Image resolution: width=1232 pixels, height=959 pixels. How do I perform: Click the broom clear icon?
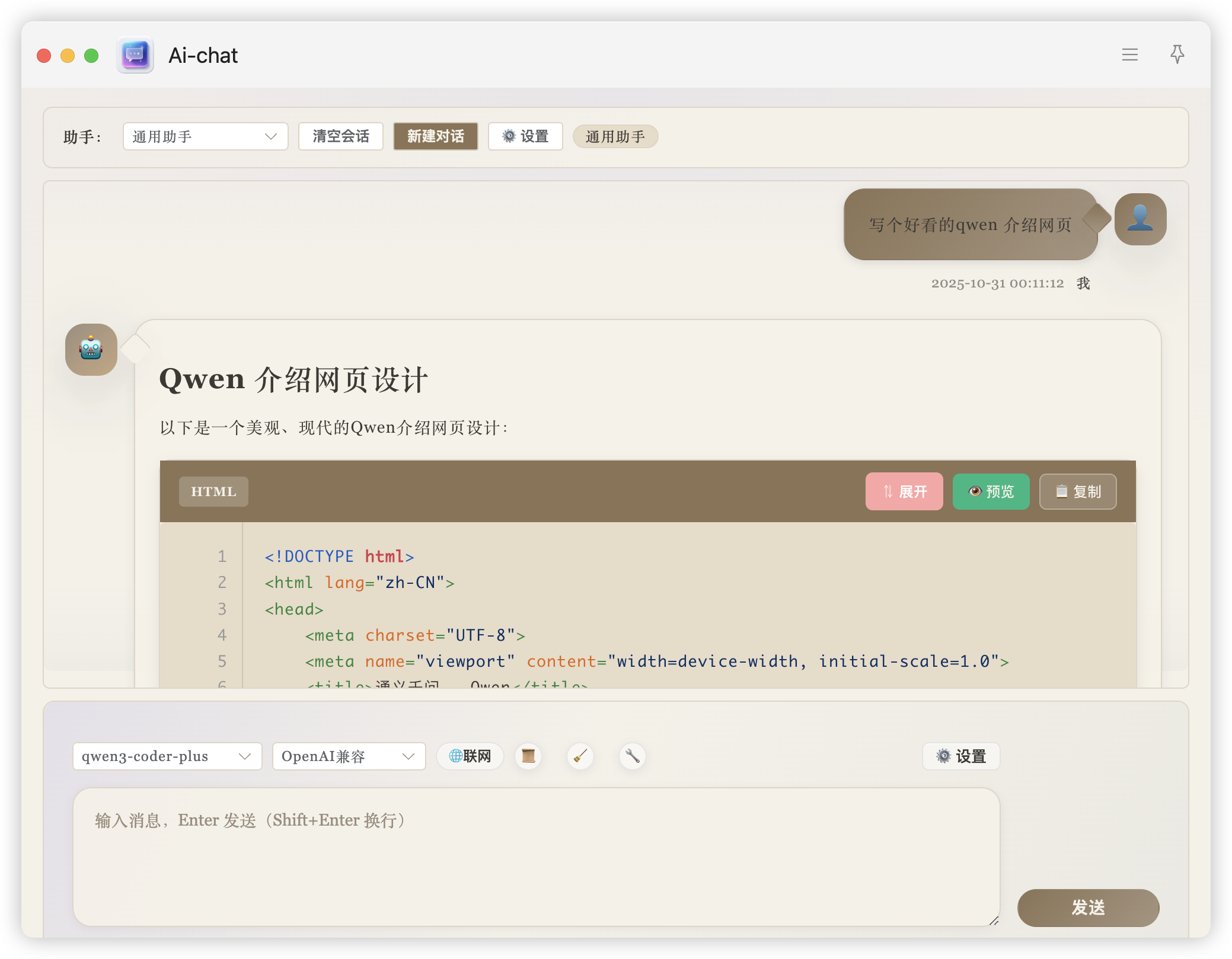coord(580,756)
